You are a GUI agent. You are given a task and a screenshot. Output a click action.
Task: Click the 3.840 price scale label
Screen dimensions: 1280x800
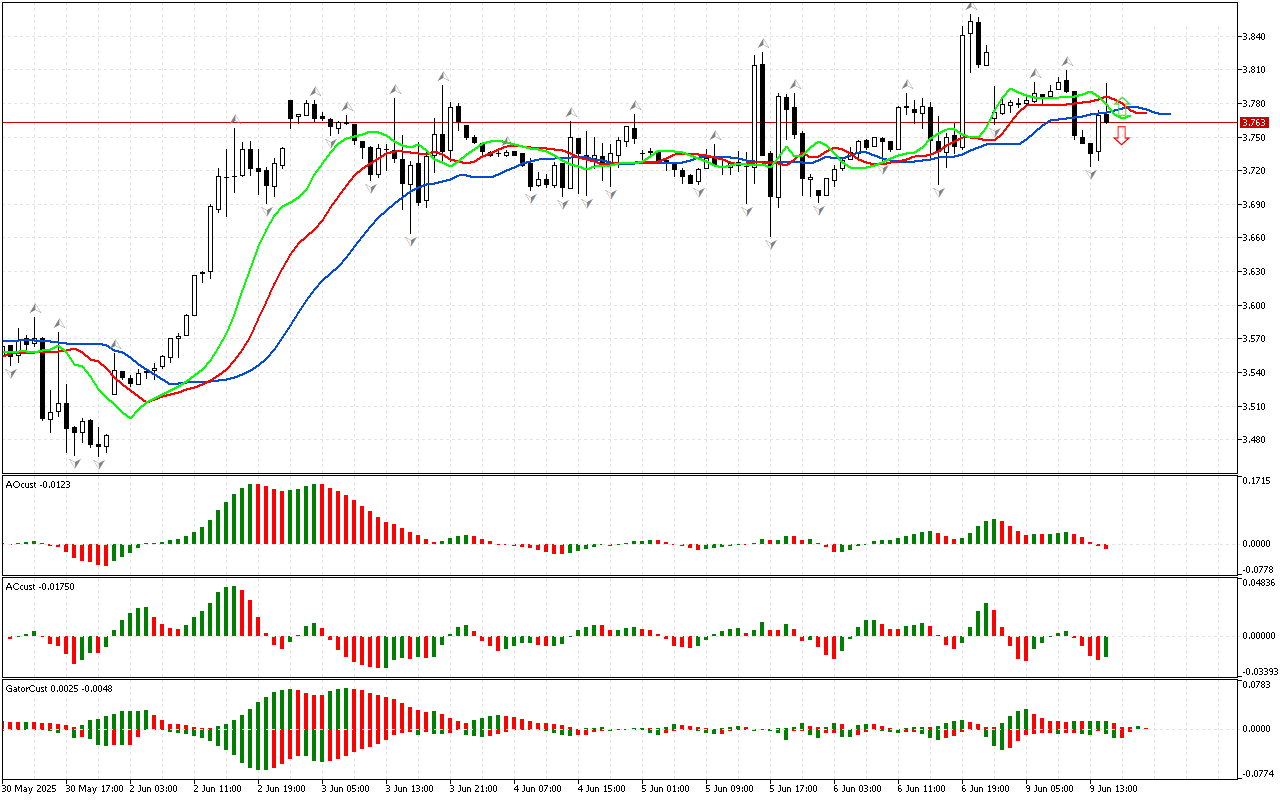[x=1255, y=37]
